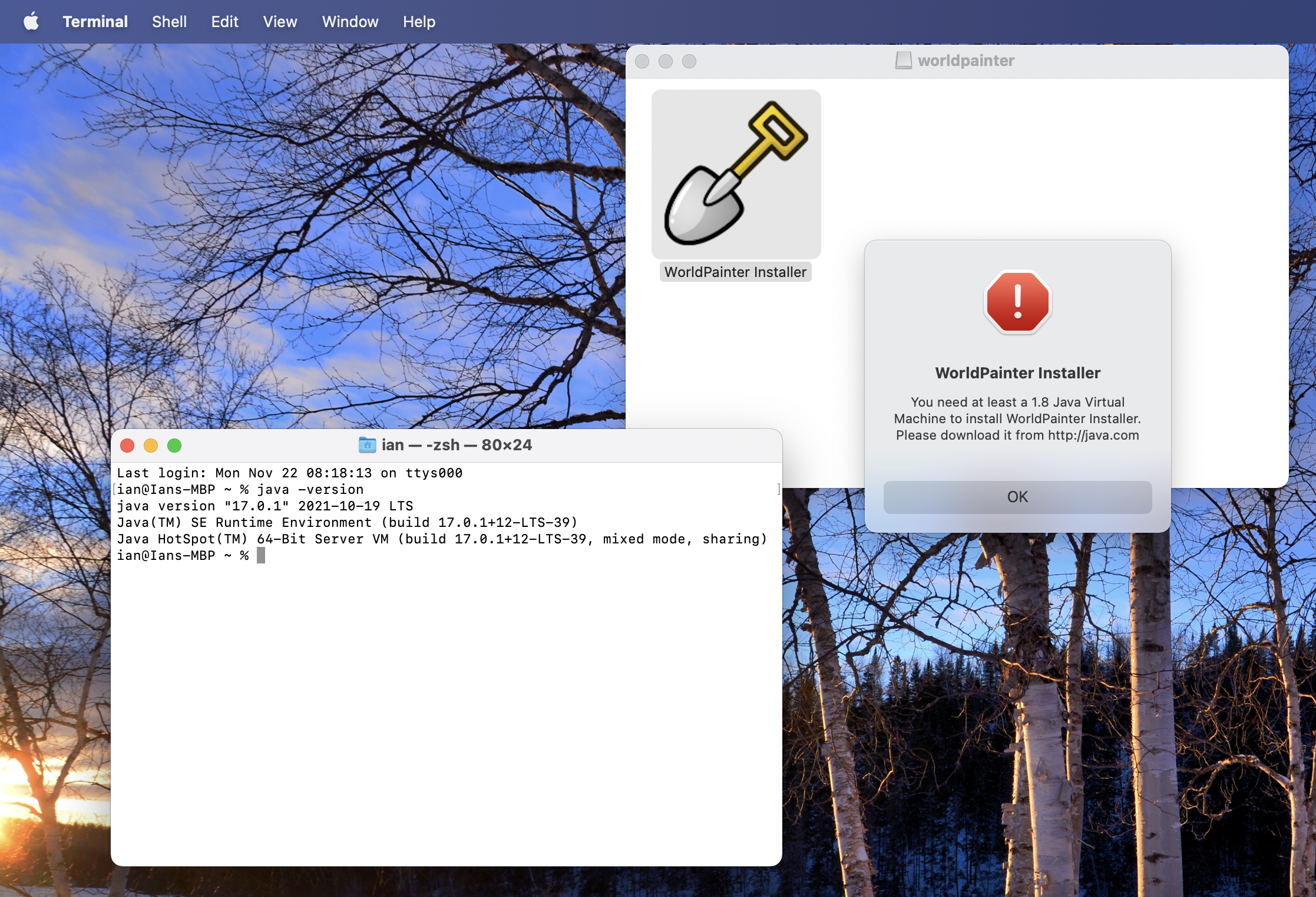Open the Terminal application menu
The height and width of the screenshot is (897, 1316).
tap(95, 22)
